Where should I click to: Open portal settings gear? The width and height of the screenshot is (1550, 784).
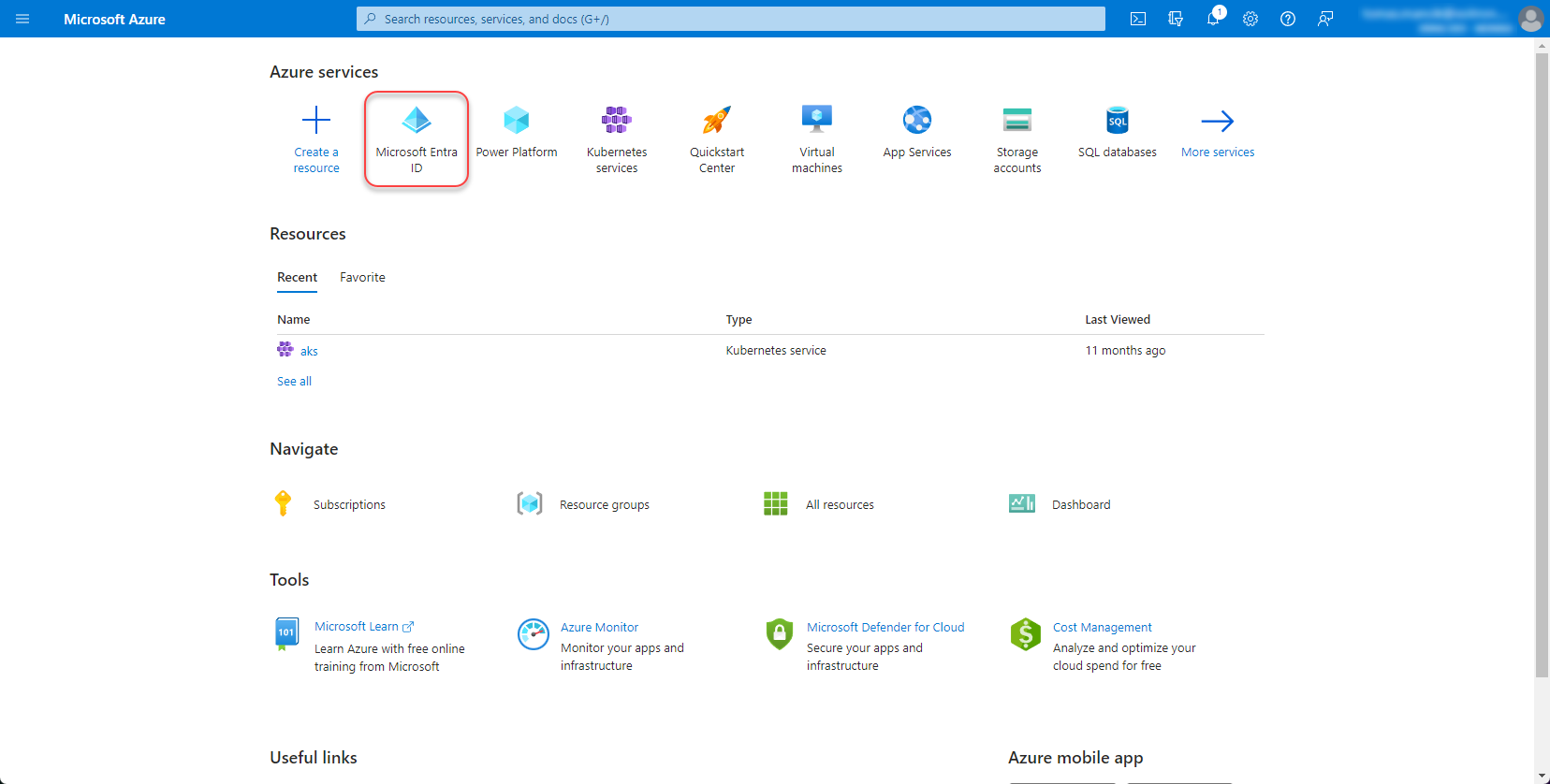pos(1250,19)
